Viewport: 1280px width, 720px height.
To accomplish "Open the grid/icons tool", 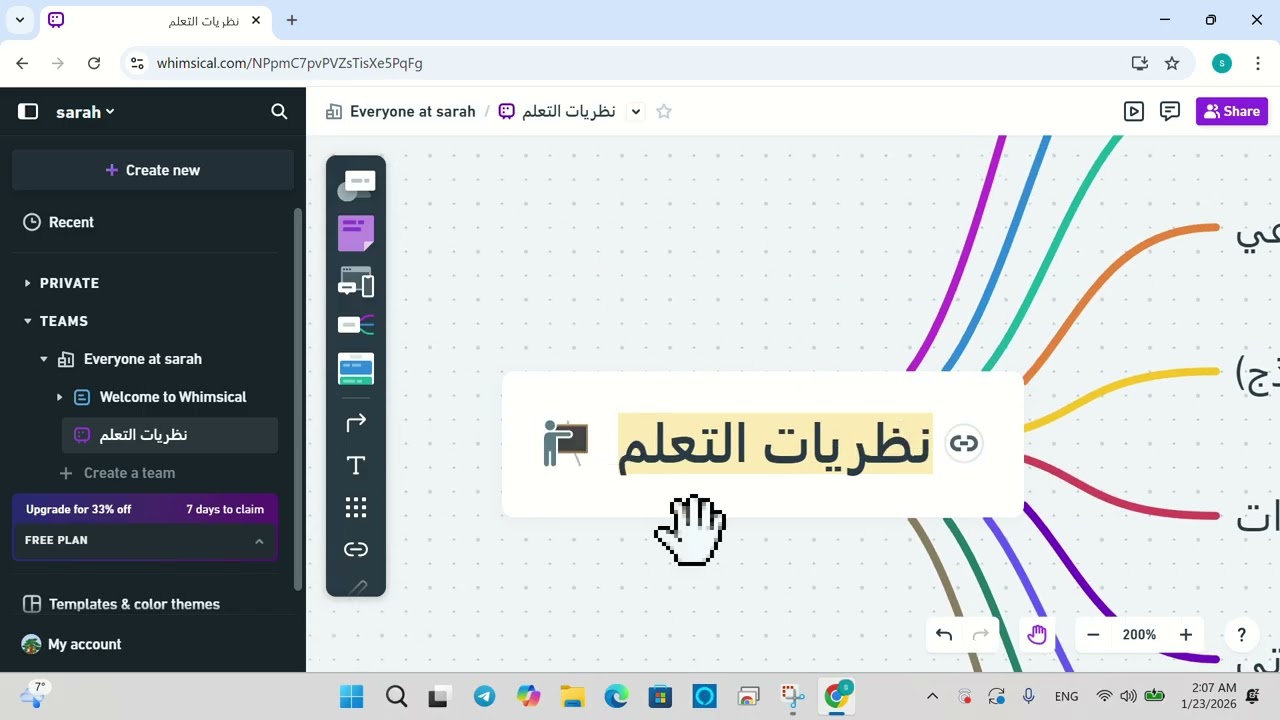I will coord(356,507).
